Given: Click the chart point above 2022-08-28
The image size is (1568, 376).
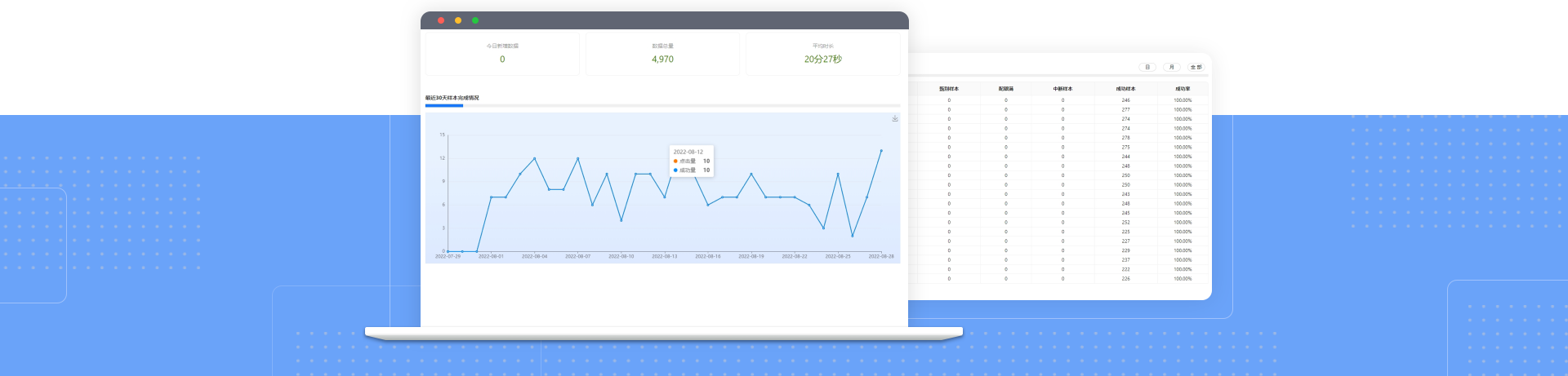Looking at the screenshot, I should tap(881, 151).
